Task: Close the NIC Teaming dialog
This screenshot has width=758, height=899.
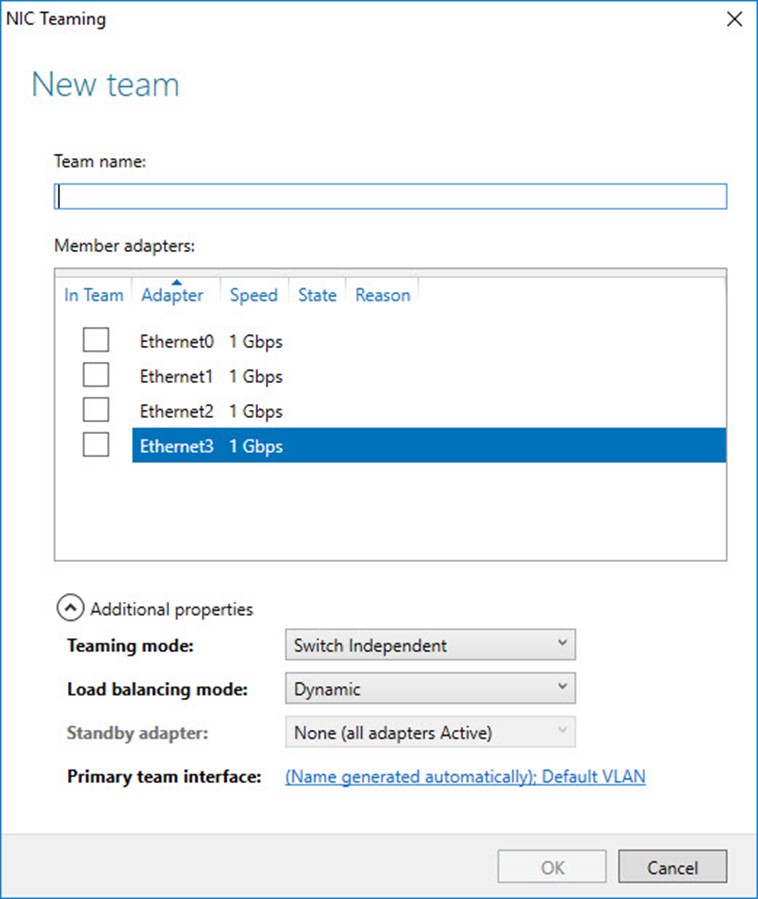Action: point(734,19)
